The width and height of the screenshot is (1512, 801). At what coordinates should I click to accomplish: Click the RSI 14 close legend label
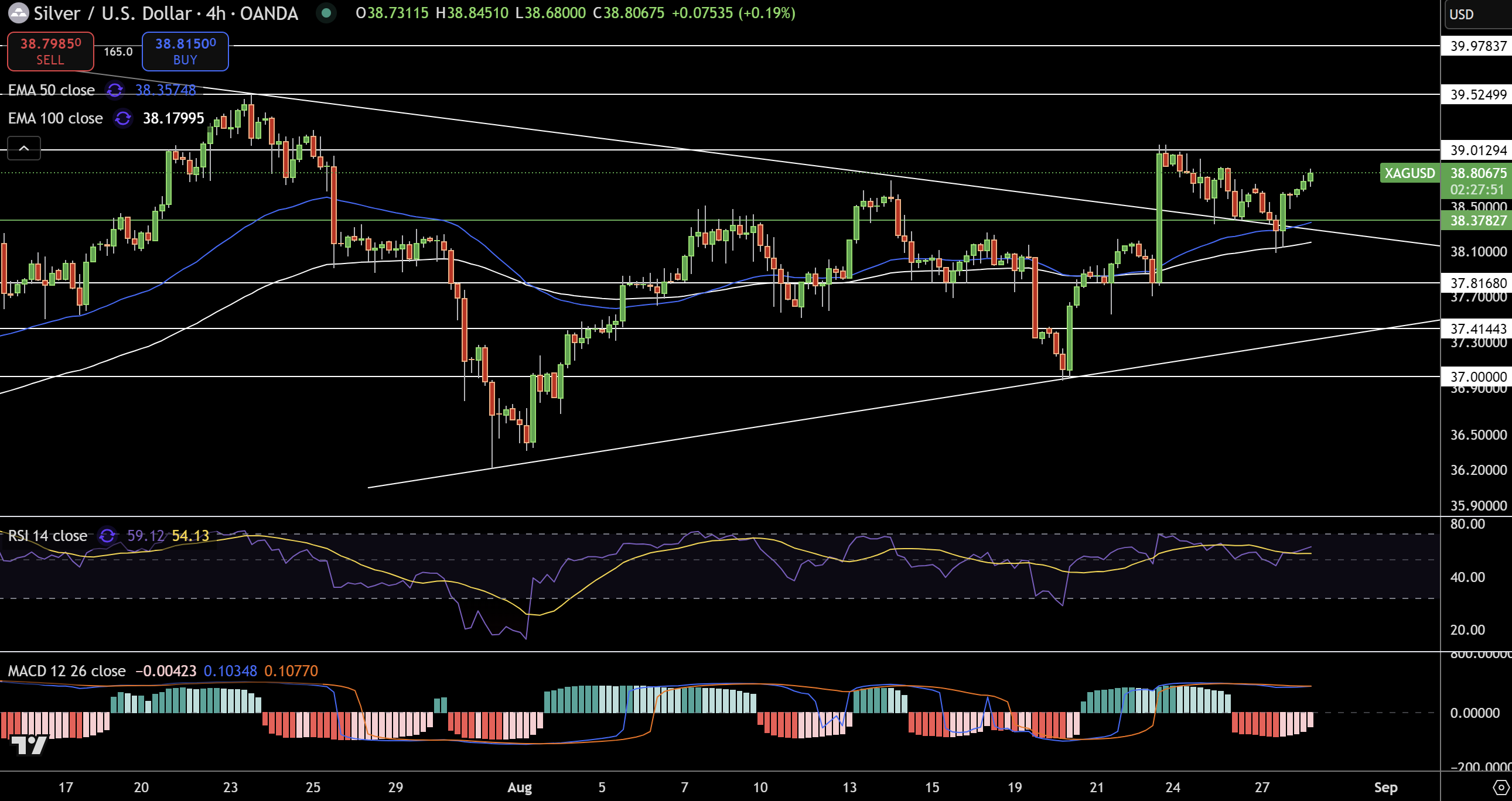click(x=48, y=536)
